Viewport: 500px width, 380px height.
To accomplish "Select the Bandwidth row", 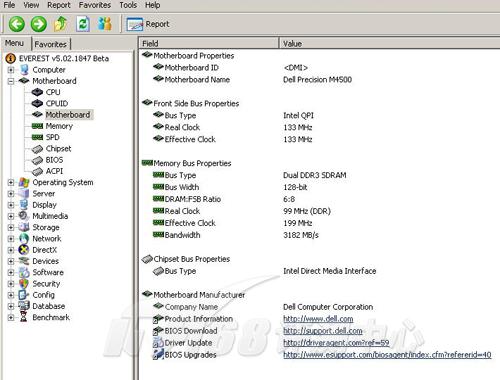I will point(182,235).
